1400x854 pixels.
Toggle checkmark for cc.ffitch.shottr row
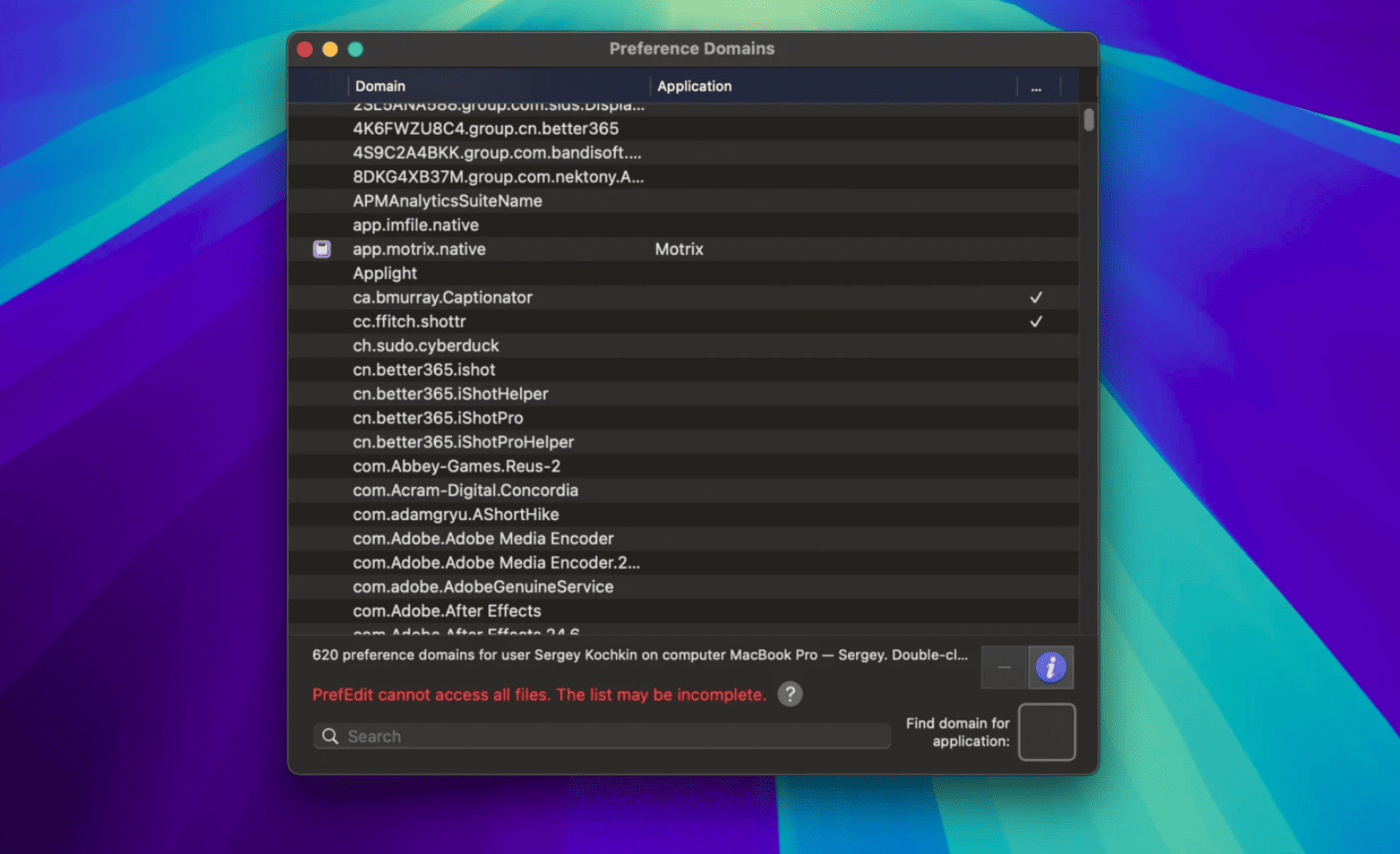pyautogui.click(x=1036, y=322)
